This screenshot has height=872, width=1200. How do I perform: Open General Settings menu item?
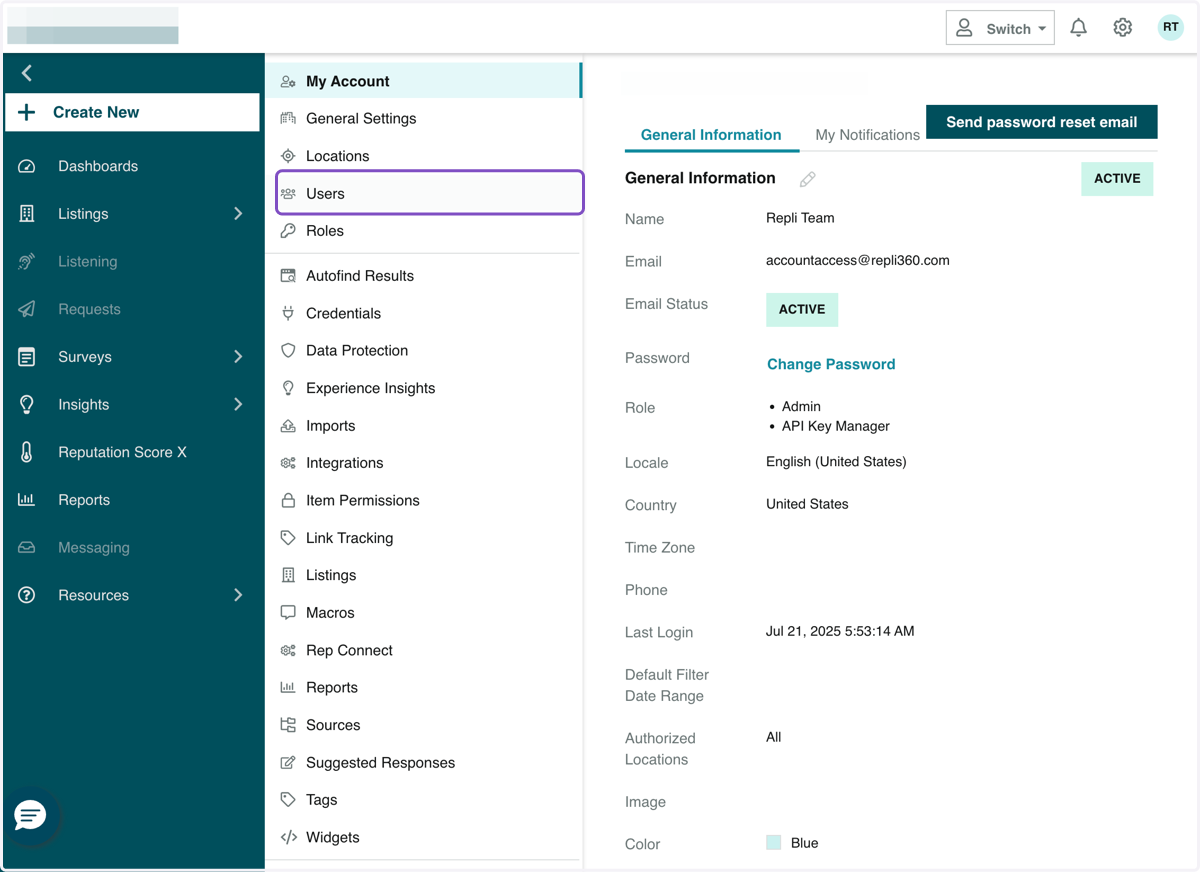[423, 119]
